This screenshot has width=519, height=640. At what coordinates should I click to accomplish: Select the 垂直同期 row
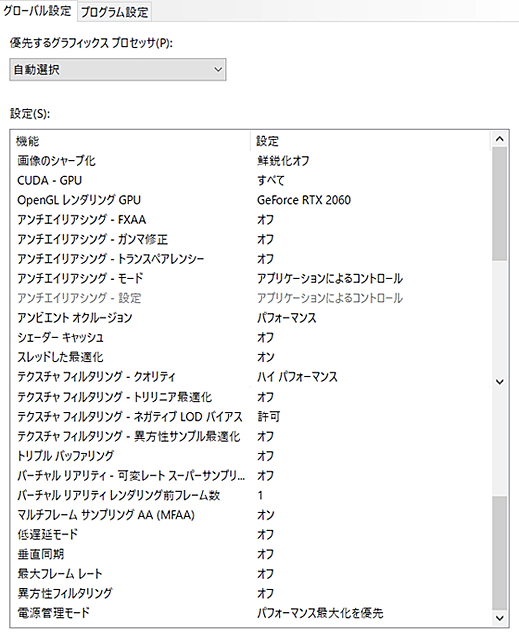[x=251, y=554]
